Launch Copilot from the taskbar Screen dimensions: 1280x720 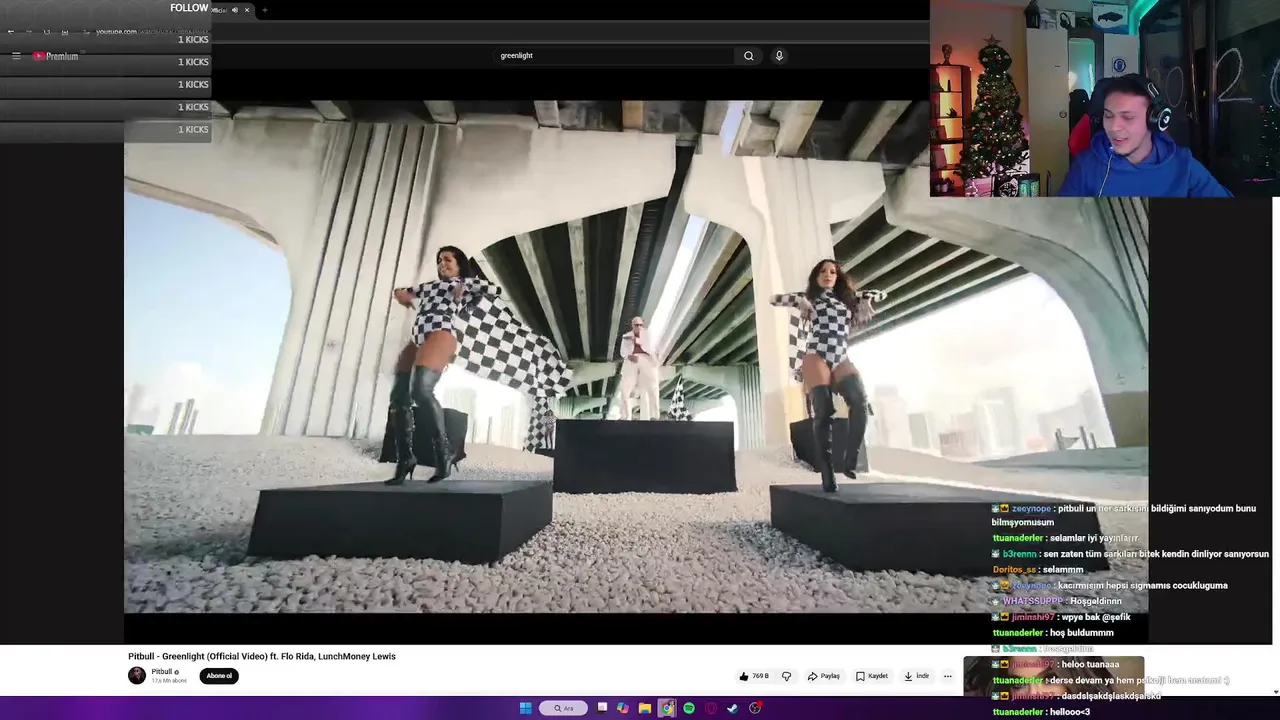tap(623, 708)
